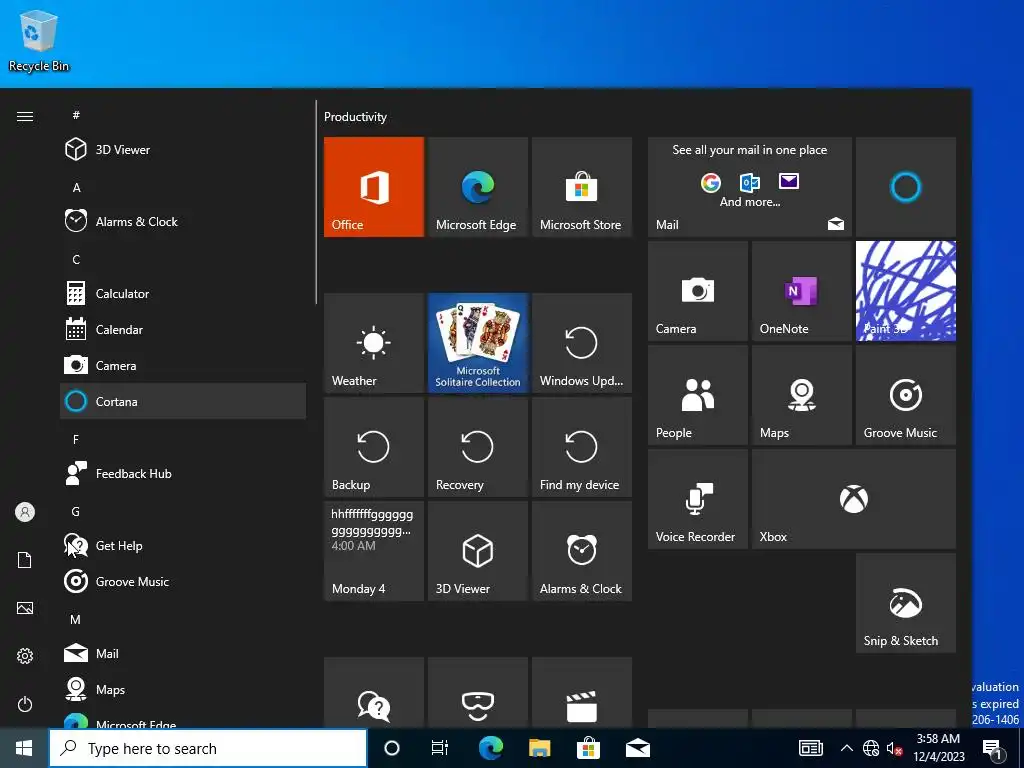
Task: Jump via the 'F' letter header
Action: pyautogui.click(x=76, y=440)
